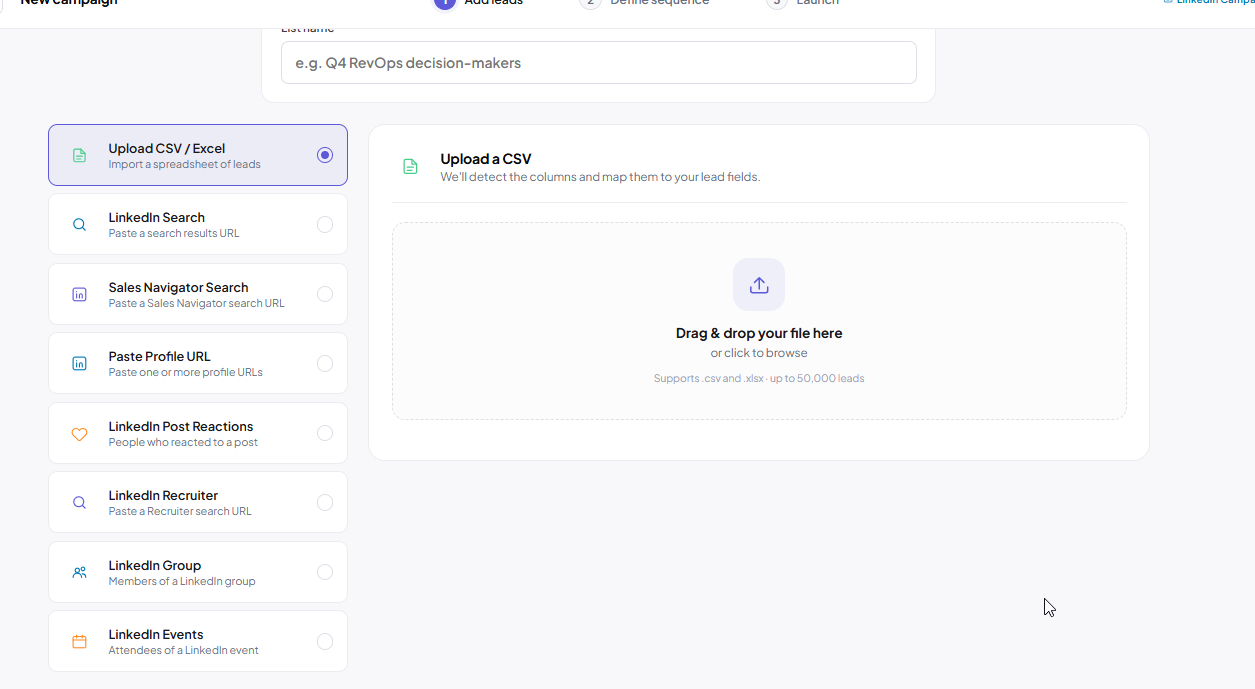Viewport: 1255px width, 689px height.
Task: Click "Import a spreadsheet of leads" subtitle
Action: 185,164
